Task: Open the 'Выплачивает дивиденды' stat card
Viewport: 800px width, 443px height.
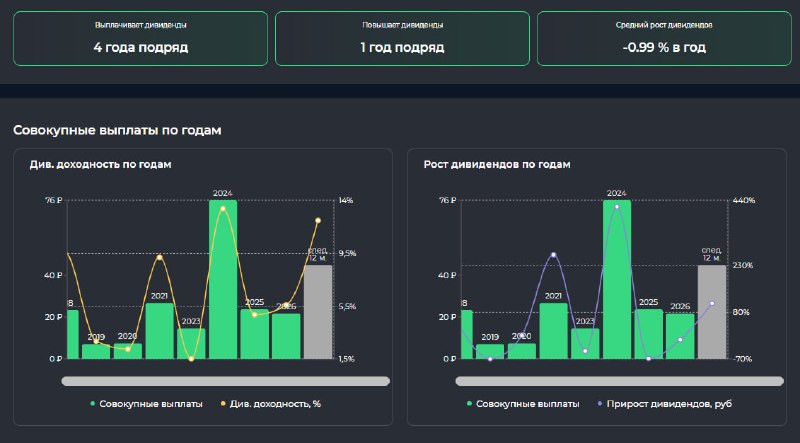Action: pos(140,38)
